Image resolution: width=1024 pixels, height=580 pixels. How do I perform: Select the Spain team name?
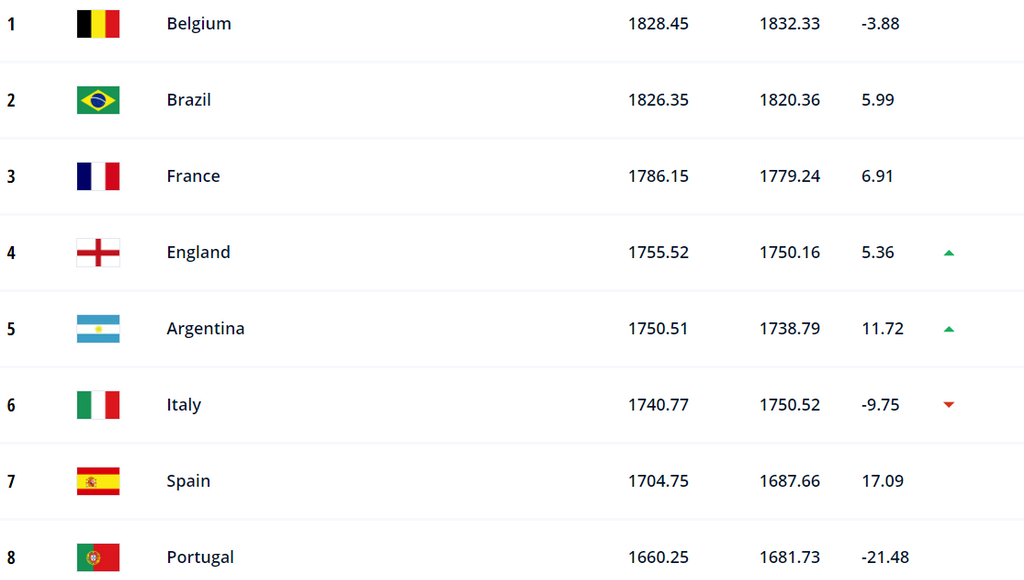click(x=188, y=481)
